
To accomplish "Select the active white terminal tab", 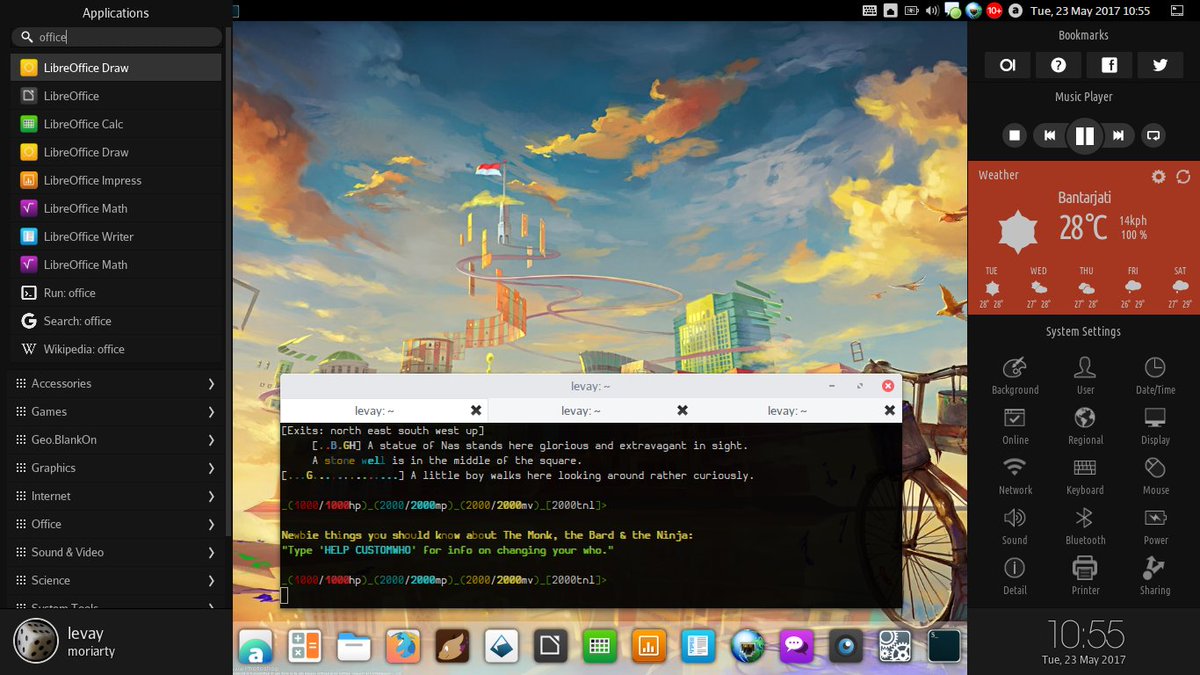I will pos(384,410).
